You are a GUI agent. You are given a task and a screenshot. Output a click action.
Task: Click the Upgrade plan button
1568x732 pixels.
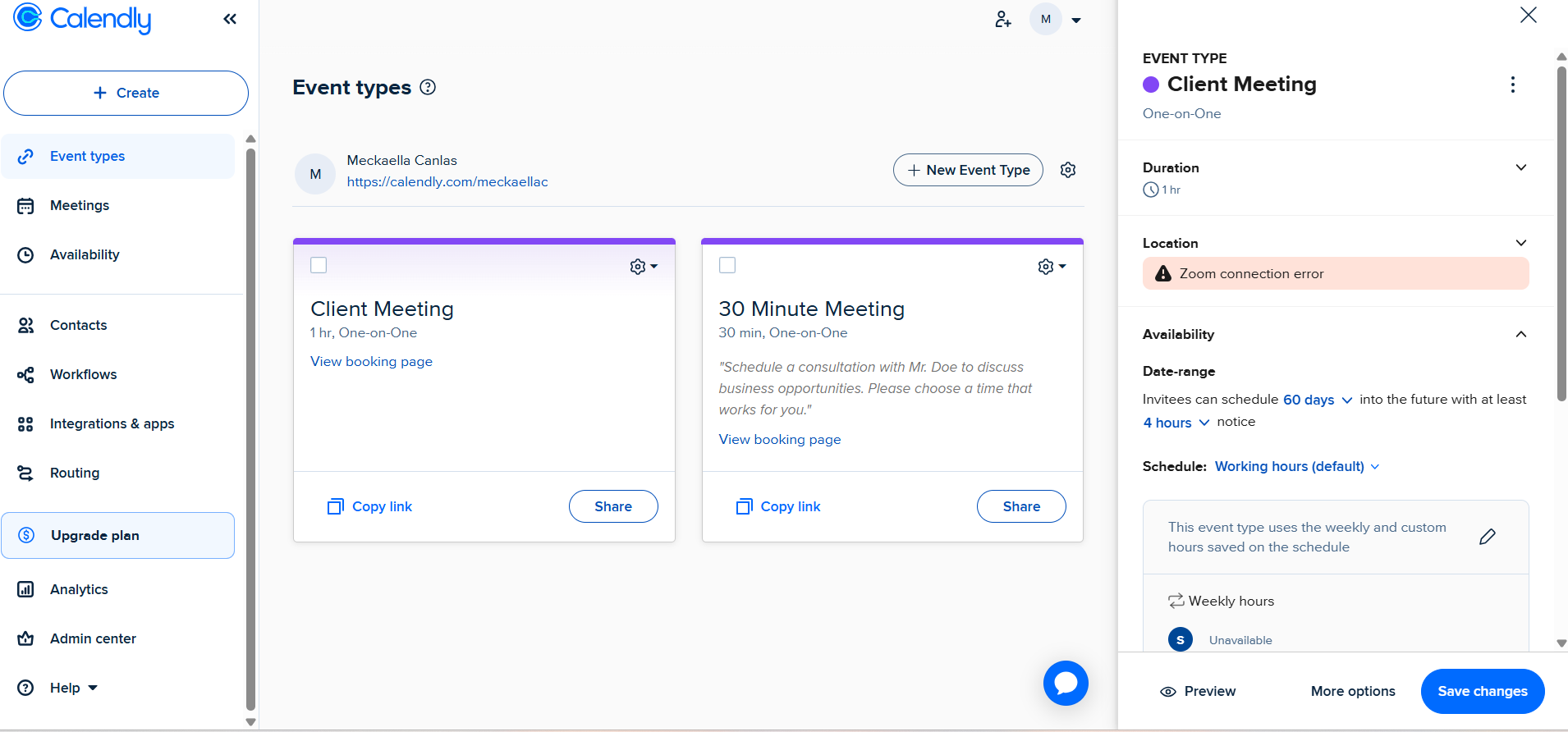tap(118, 535)
